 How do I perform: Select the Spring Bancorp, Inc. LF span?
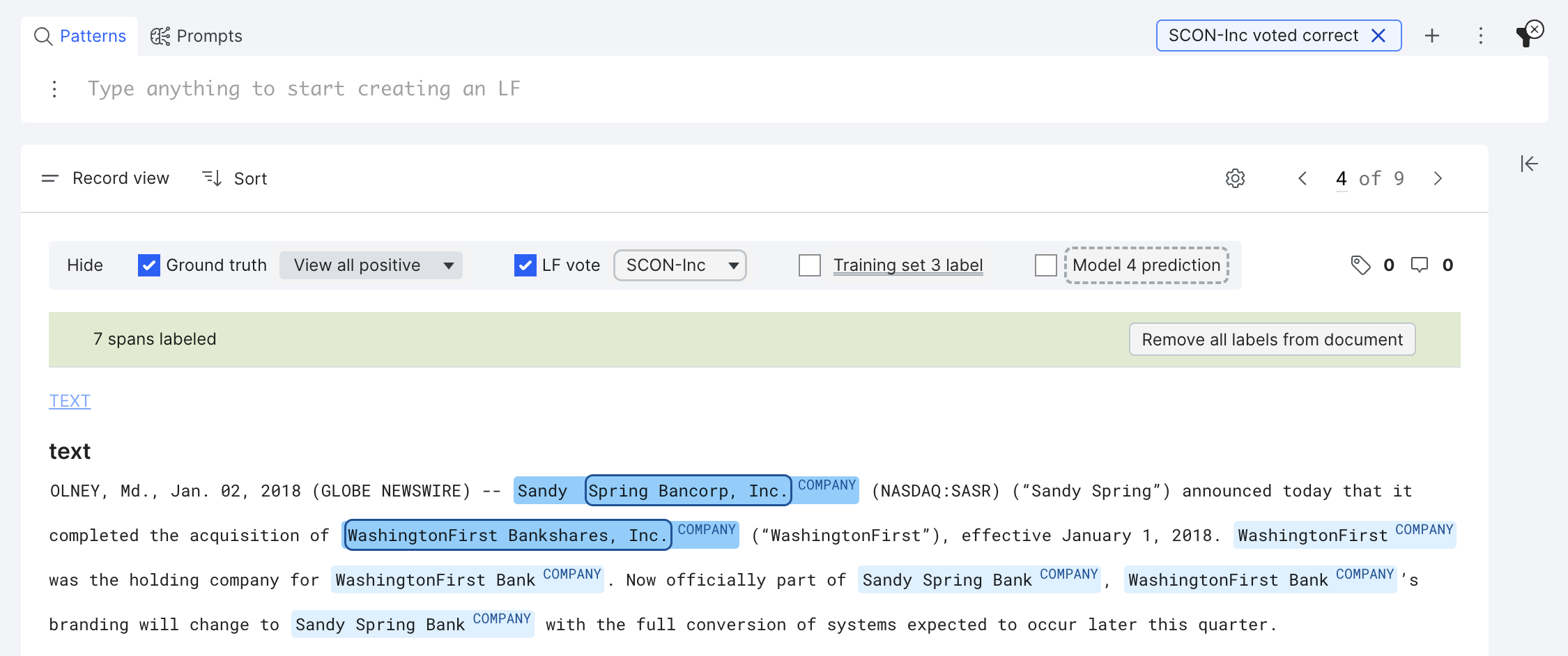pos(689,491)
